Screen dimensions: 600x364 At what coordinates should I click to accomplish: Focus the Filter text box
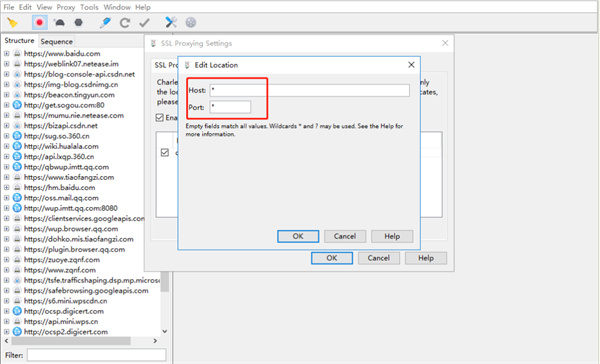(x=96, y=355)
